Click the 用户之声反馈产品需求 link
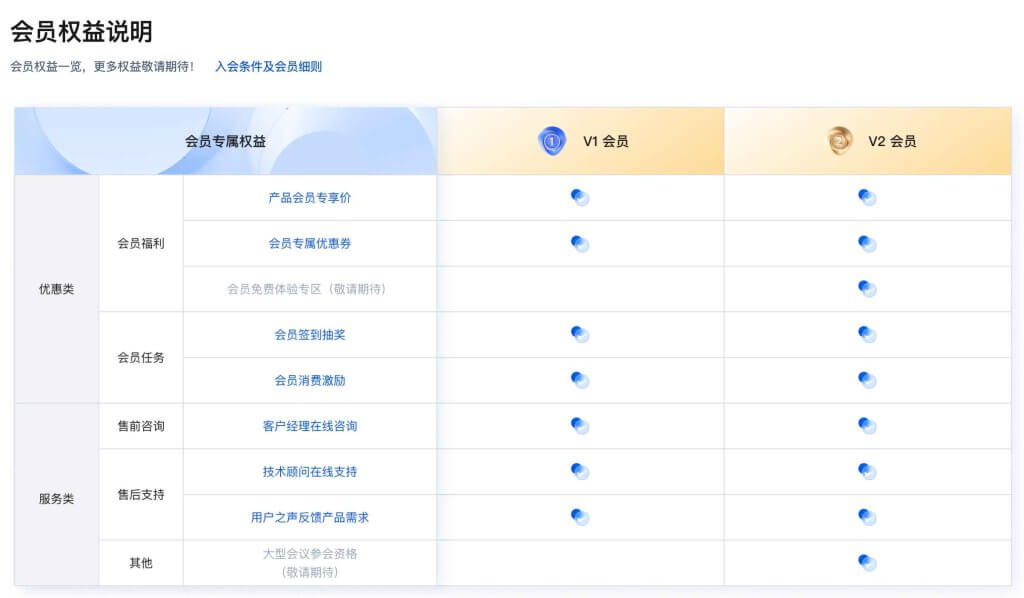Viewport: 1024px width, 598px height. tap(310, 518)
